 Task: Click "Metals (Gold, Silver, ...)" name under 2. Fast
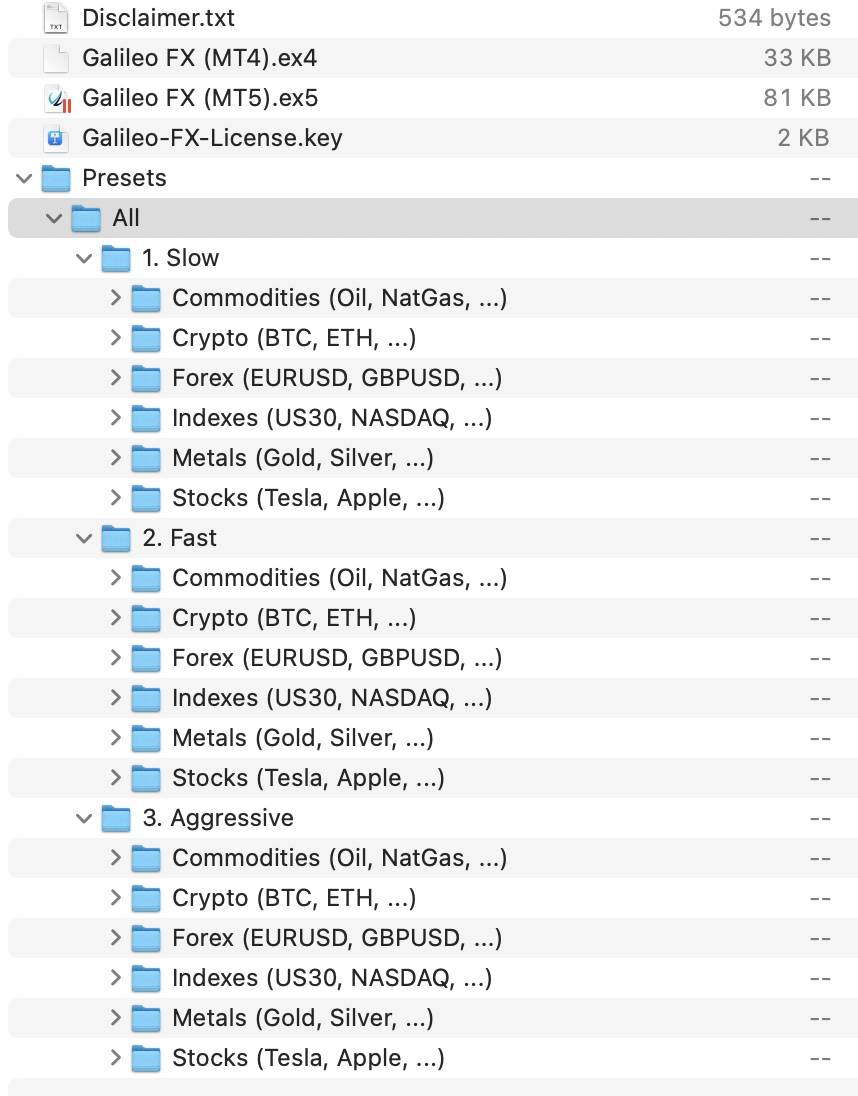(x=303, y=738)
